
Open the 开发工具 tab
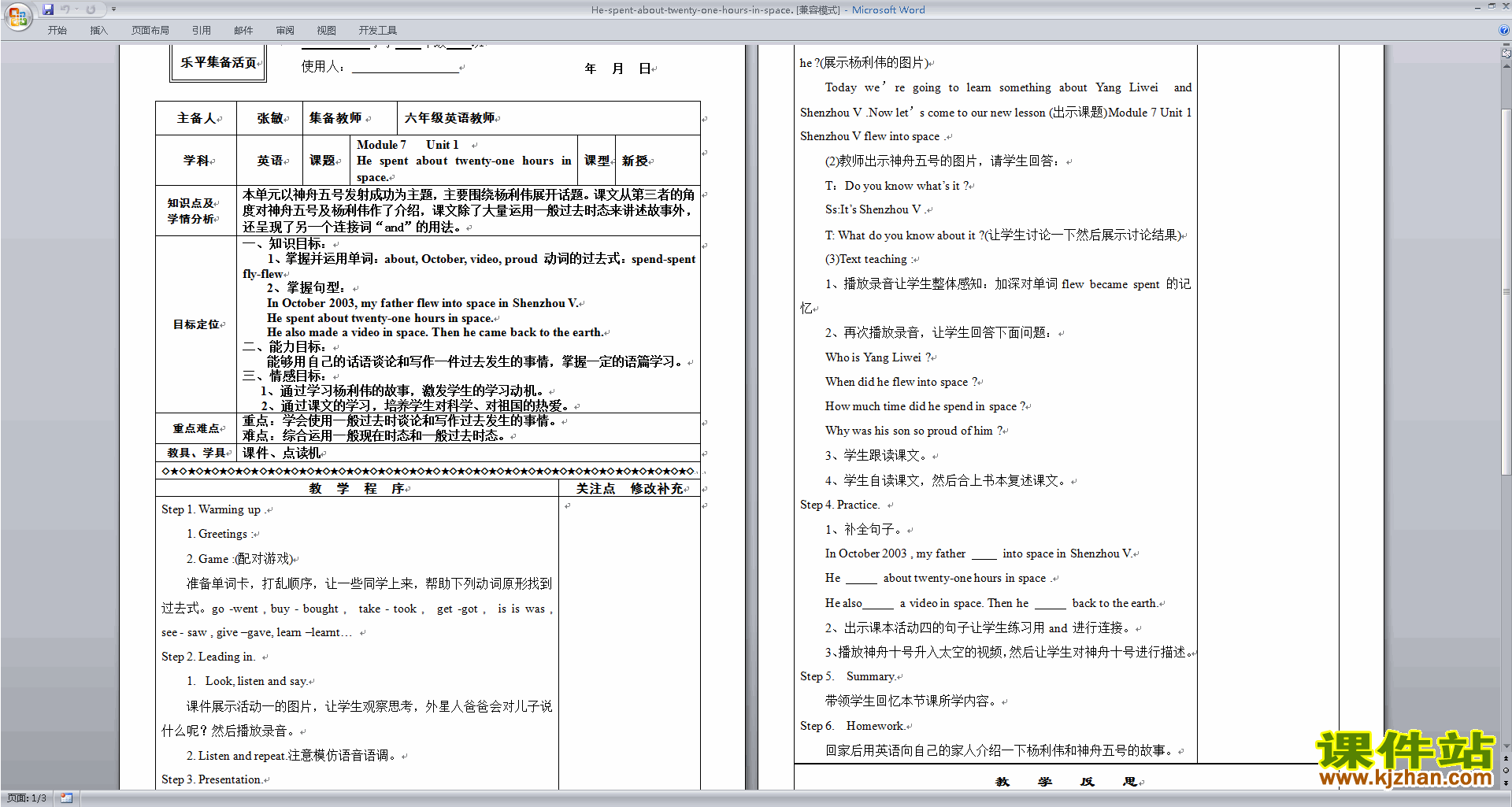click(378, 30)
